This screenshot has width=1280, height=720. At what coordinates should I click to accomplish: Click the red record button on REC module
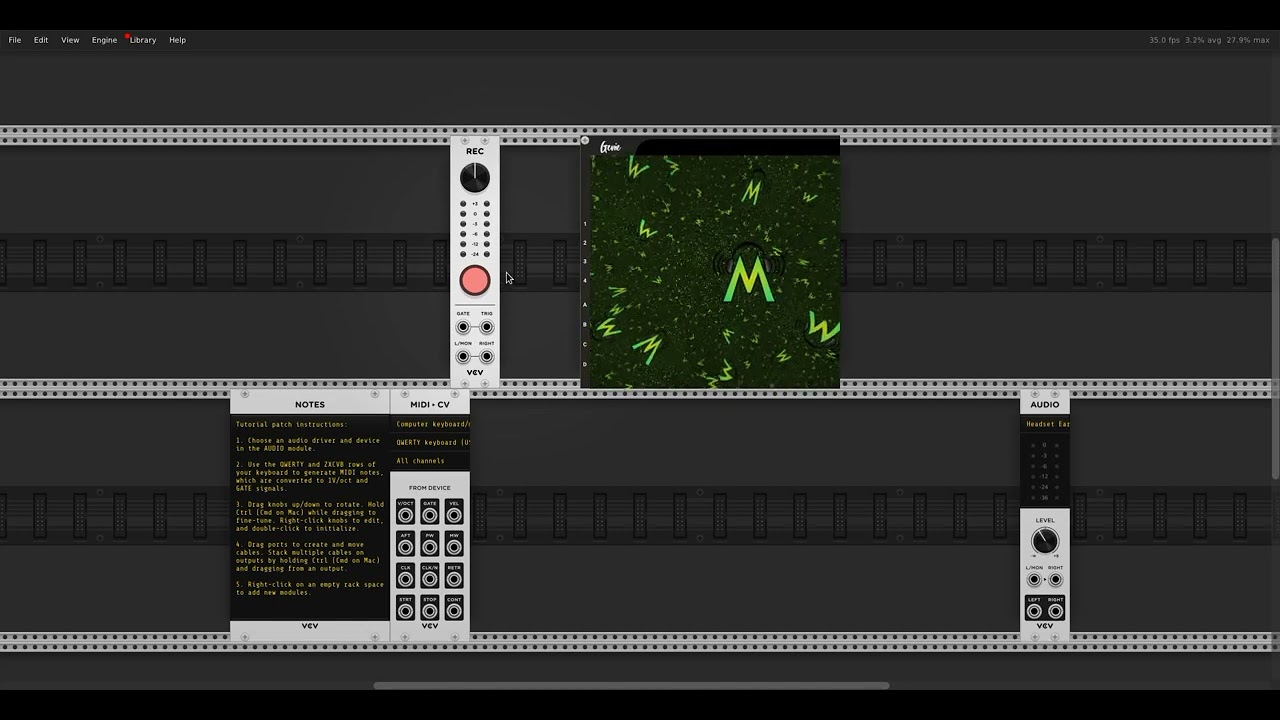(x=475, y=281)
